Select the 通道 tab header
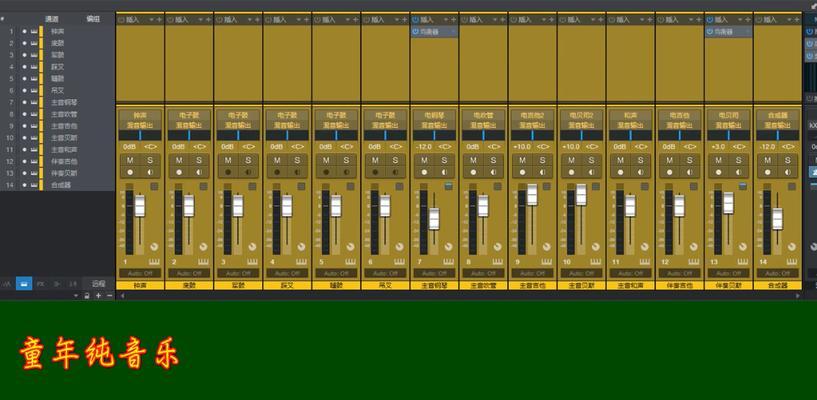The height and width of the screenshot is (400, 817). click(52, 19)
